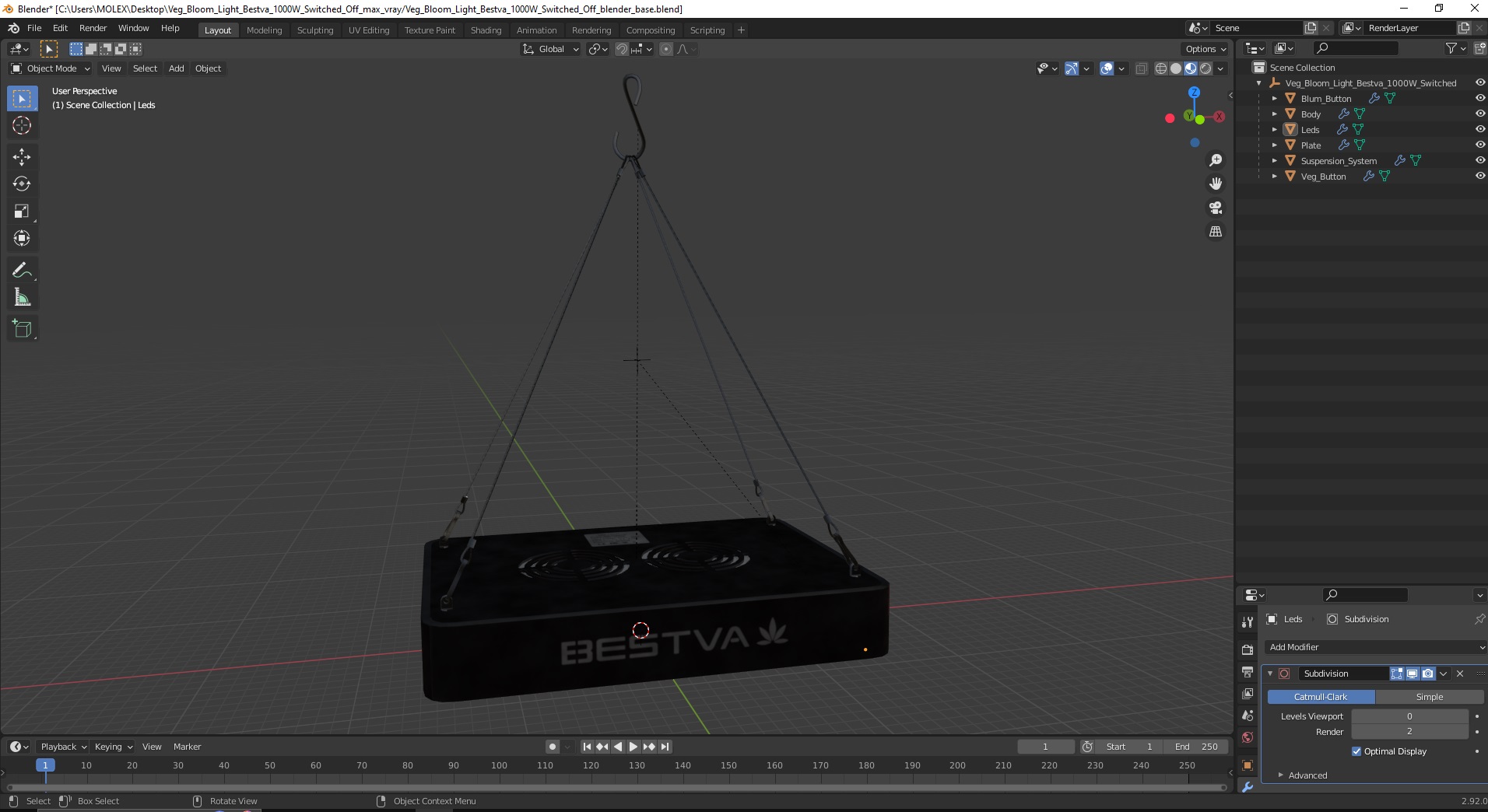
Task: Choose the Select Box tool
Action: click(x=22, y=98)
